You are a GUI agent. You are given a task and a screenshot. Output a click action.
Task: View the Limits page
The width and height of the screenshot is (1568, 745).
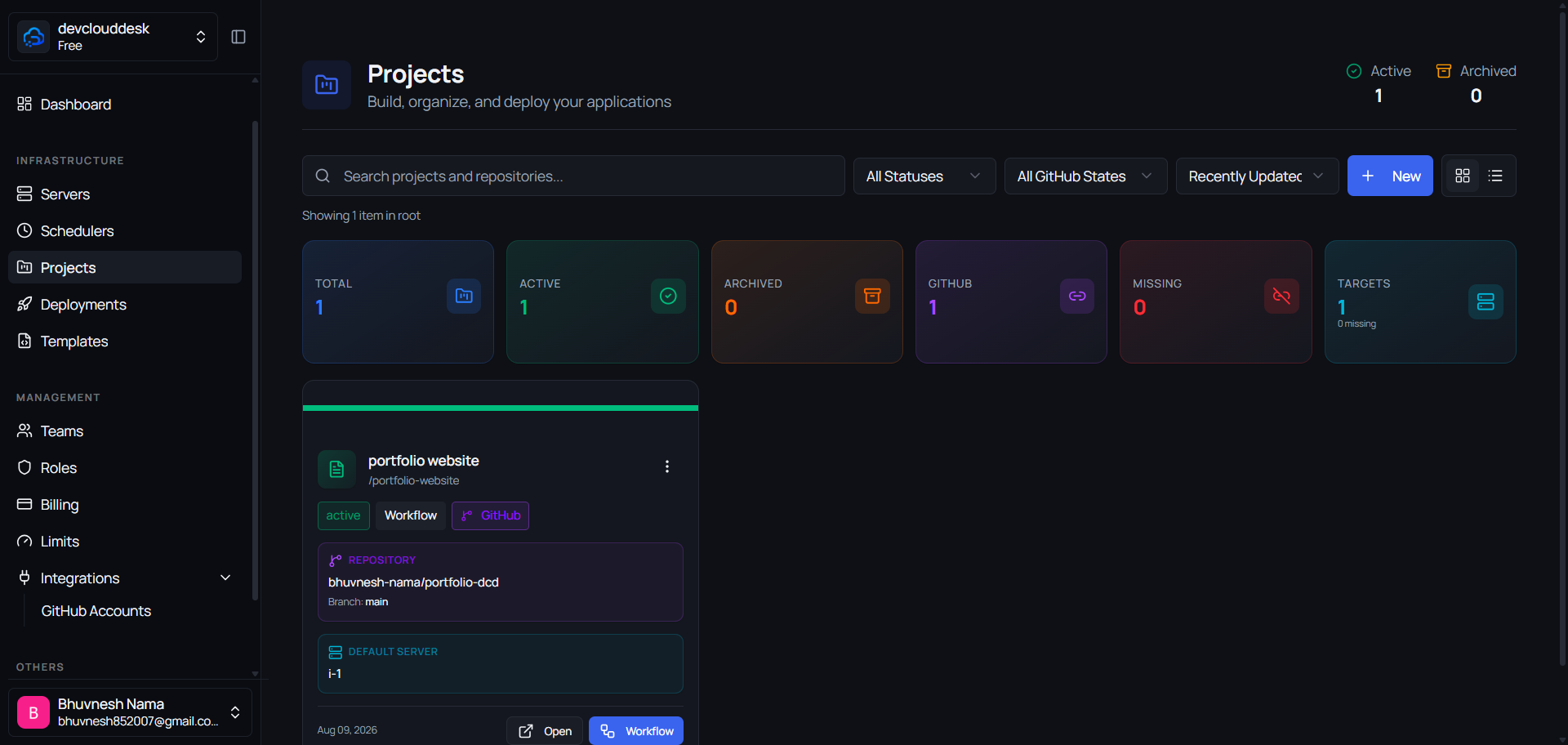tap(125, 542)
